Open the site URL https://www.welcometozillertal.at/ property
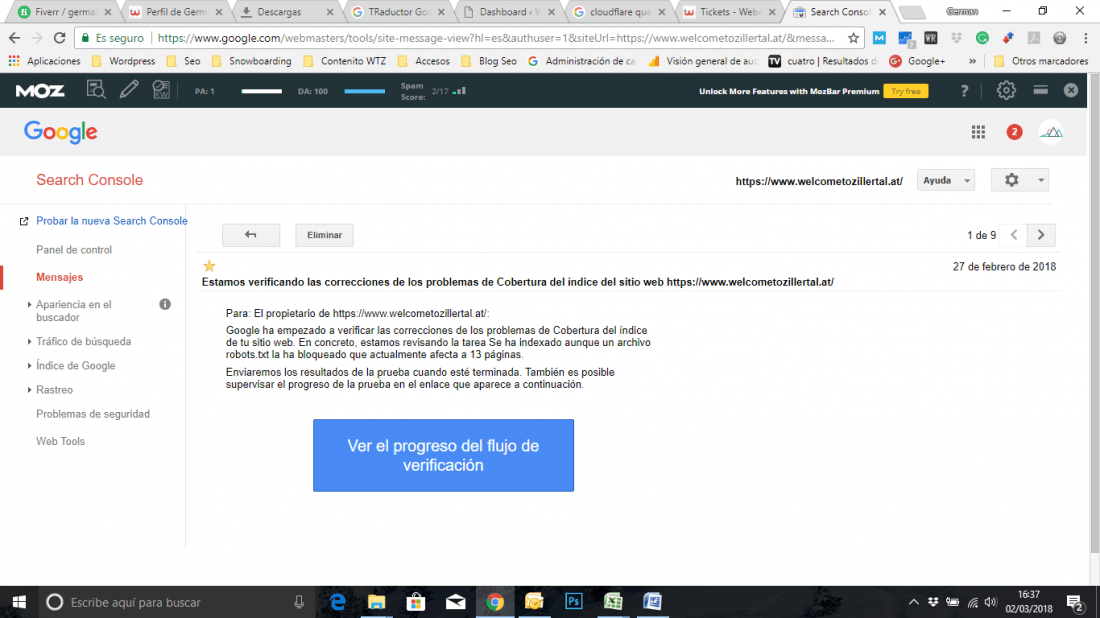Image resolution: width=1100 pixels, height=618 pixels. (819, 181)
